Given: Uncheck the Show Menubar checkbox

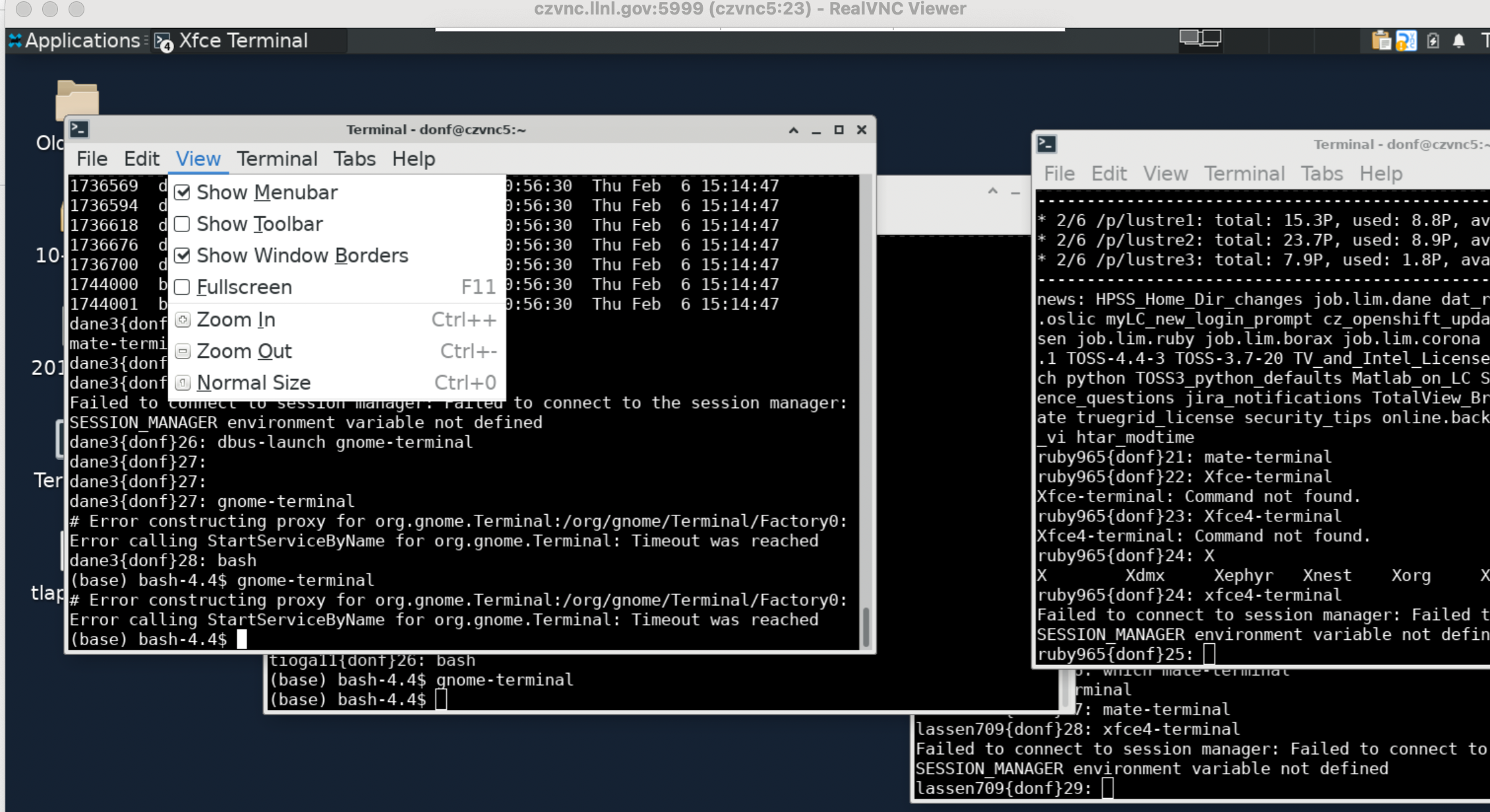Looking at the screenshot, I should (x=183, y=192).
